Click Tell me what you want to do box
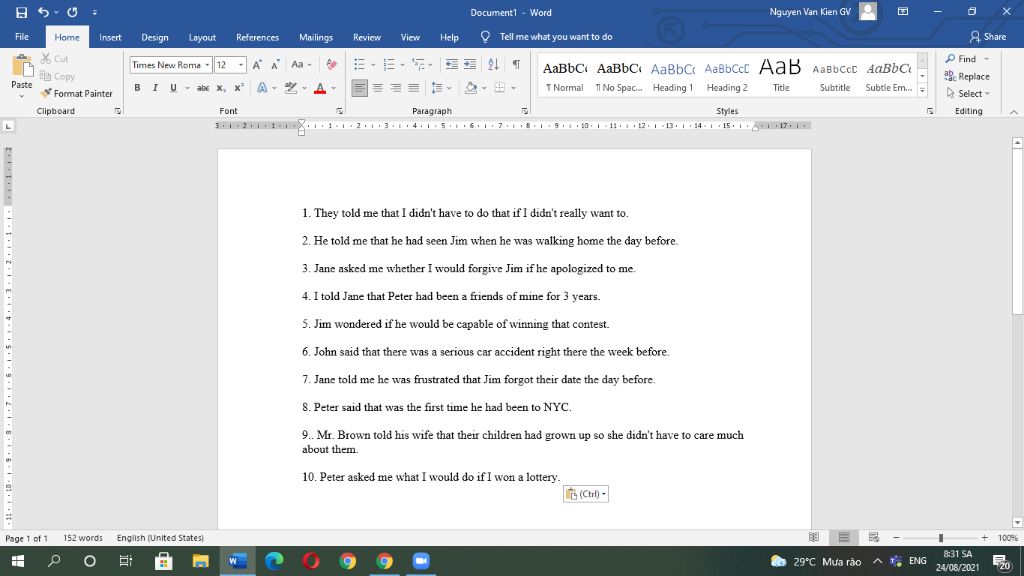 [x=556, y=37]
